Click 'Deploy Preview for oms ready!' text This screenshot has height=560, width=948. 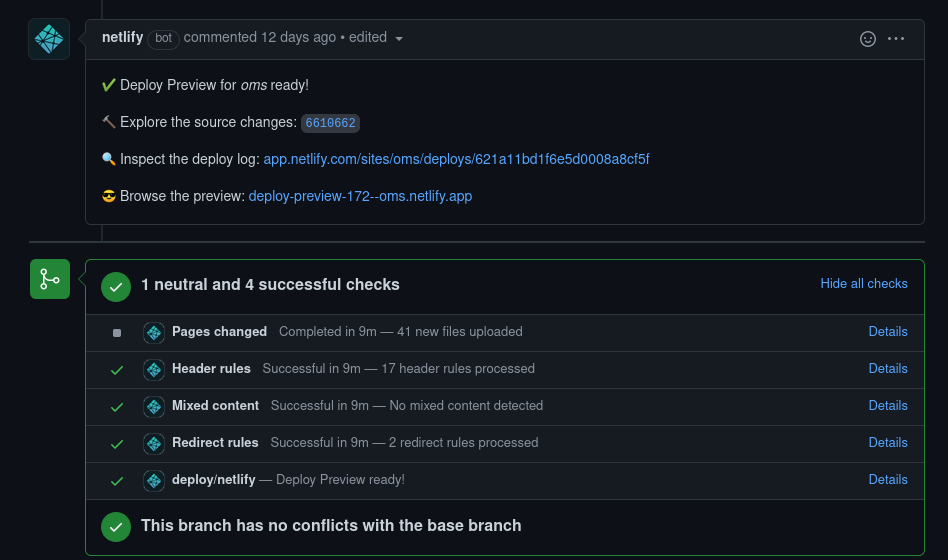pos(214,85)
